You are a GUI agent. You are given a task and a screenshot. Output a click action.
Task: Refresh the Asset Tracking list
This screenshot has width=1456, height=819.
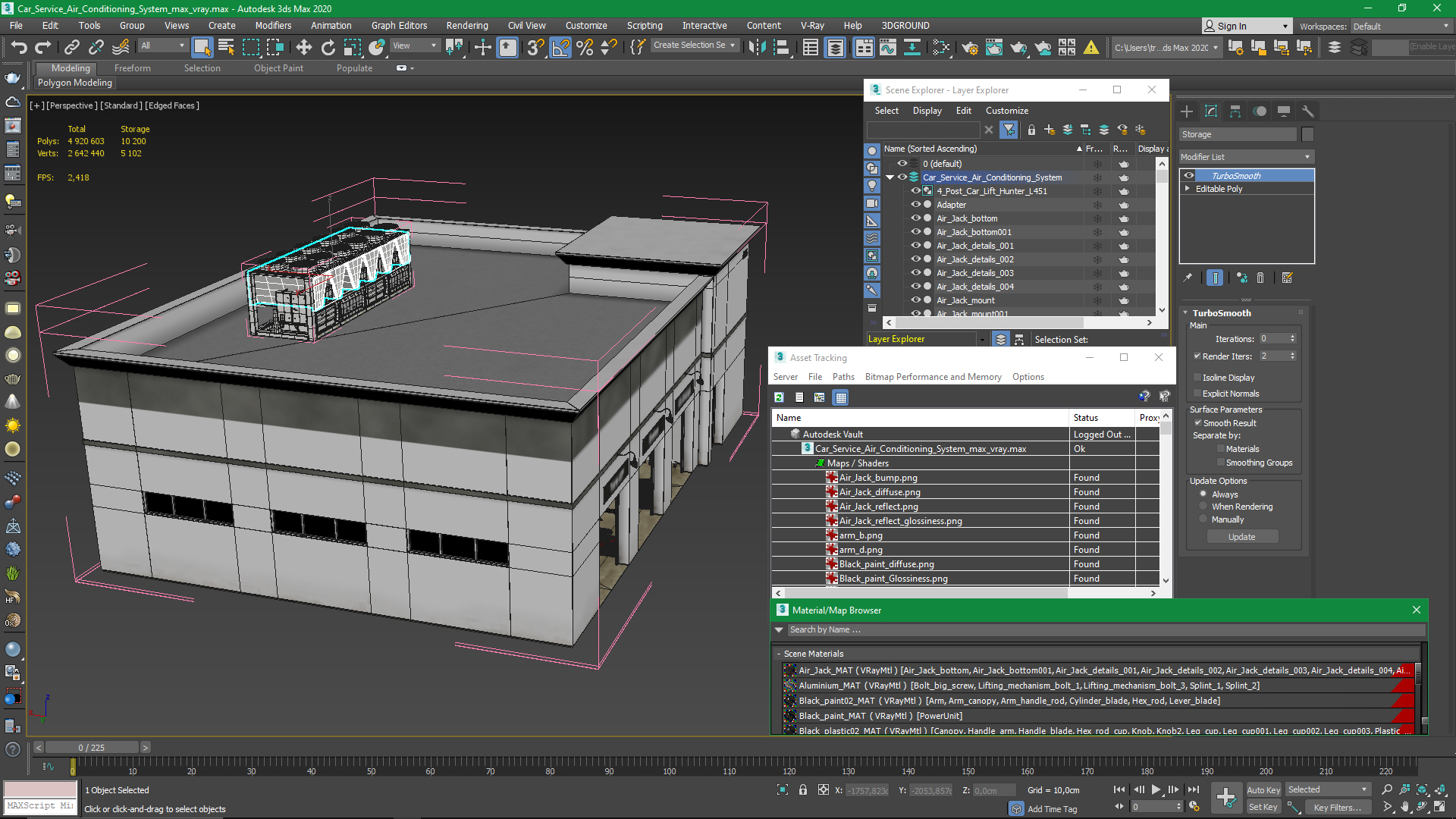coord(779,397)
